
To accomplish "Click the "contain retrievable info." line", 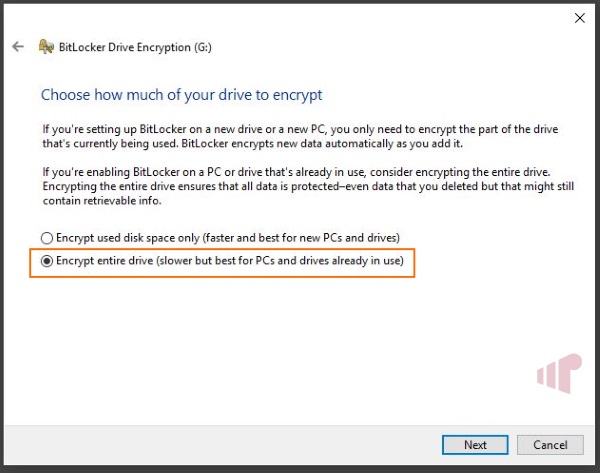I will pyautogui.click(x=102, y=201).
